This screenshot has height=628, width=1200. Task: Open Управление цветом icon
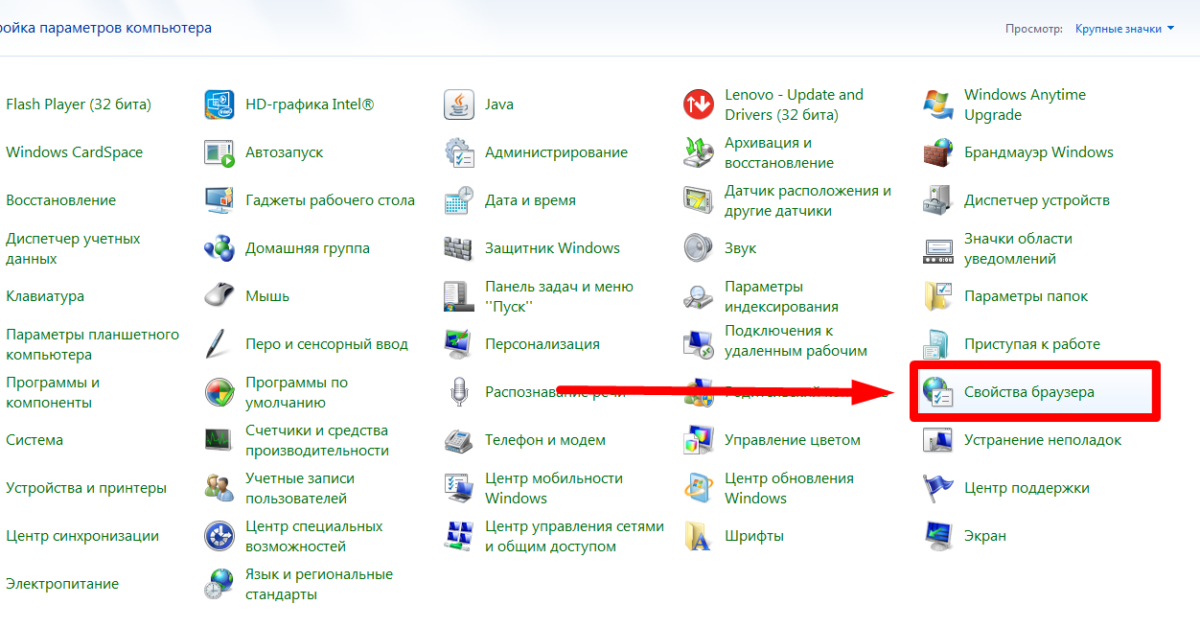coord(698,440)
